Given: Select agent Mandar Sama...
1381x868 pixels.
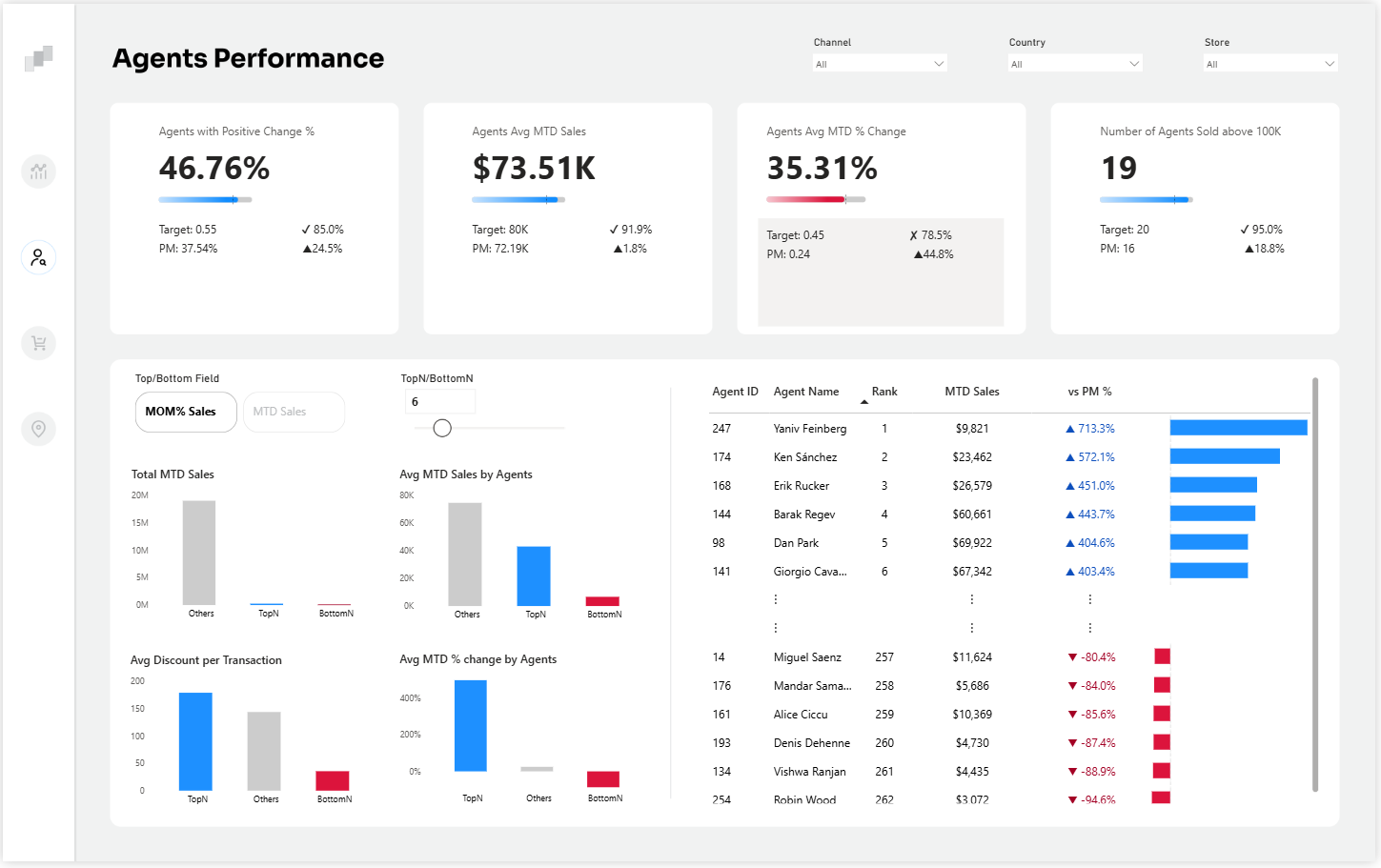Looking at the screenshot, I should tap(812, 686).
